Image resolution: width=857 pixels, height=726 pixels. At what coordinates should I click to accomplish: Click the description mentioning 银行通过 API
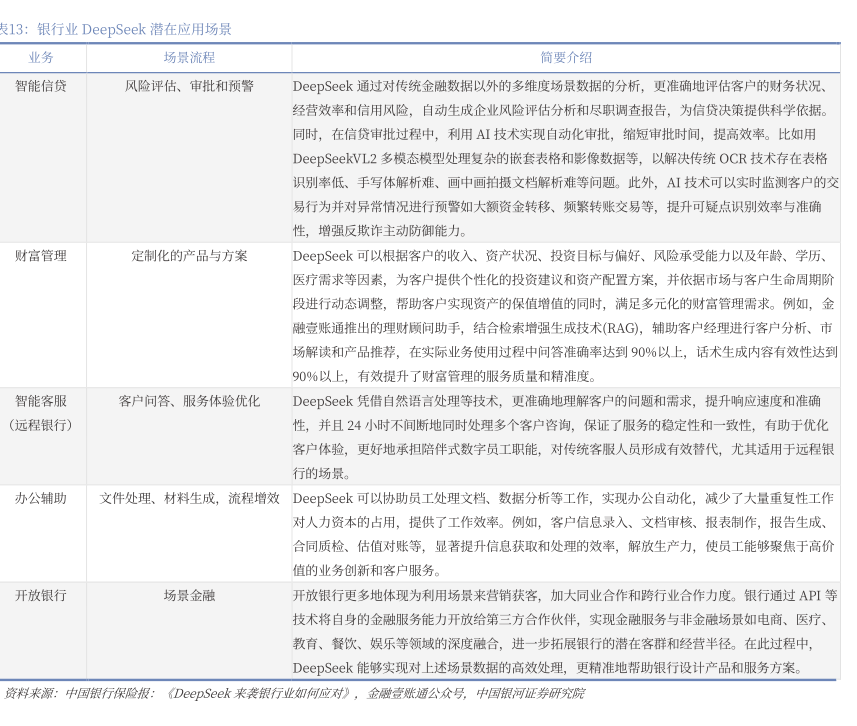point(565,619)
